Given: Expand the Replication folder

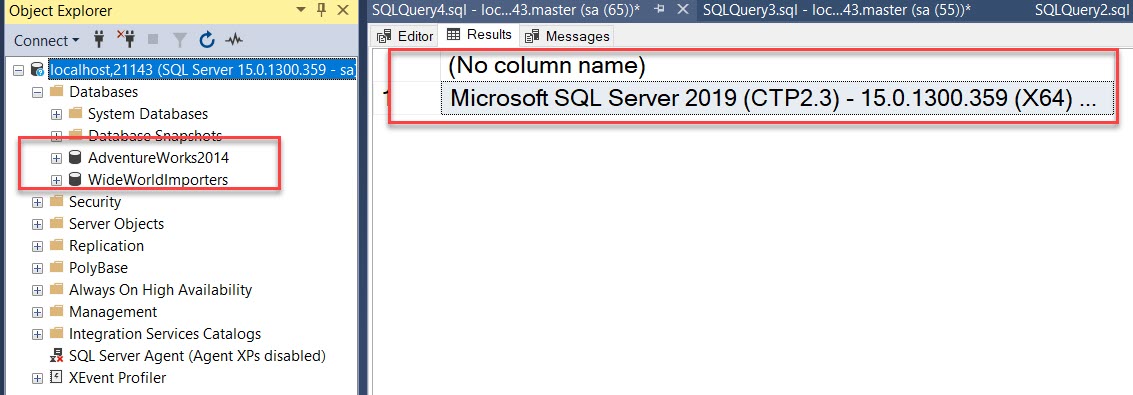Looking at the screenshot, I should [37, 246].
